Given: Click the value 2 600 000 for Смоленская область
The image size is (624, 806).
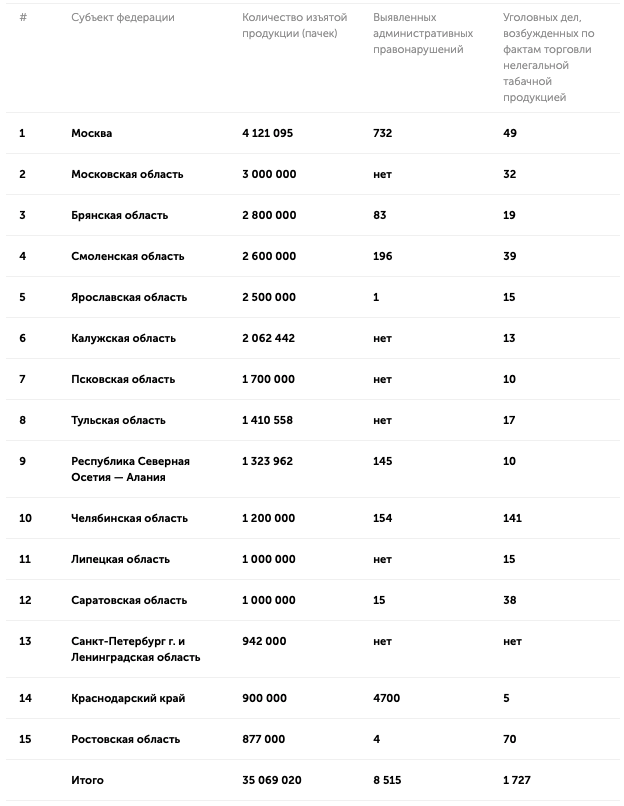Looking at the screenshot, I should click(x=269, y=256).
